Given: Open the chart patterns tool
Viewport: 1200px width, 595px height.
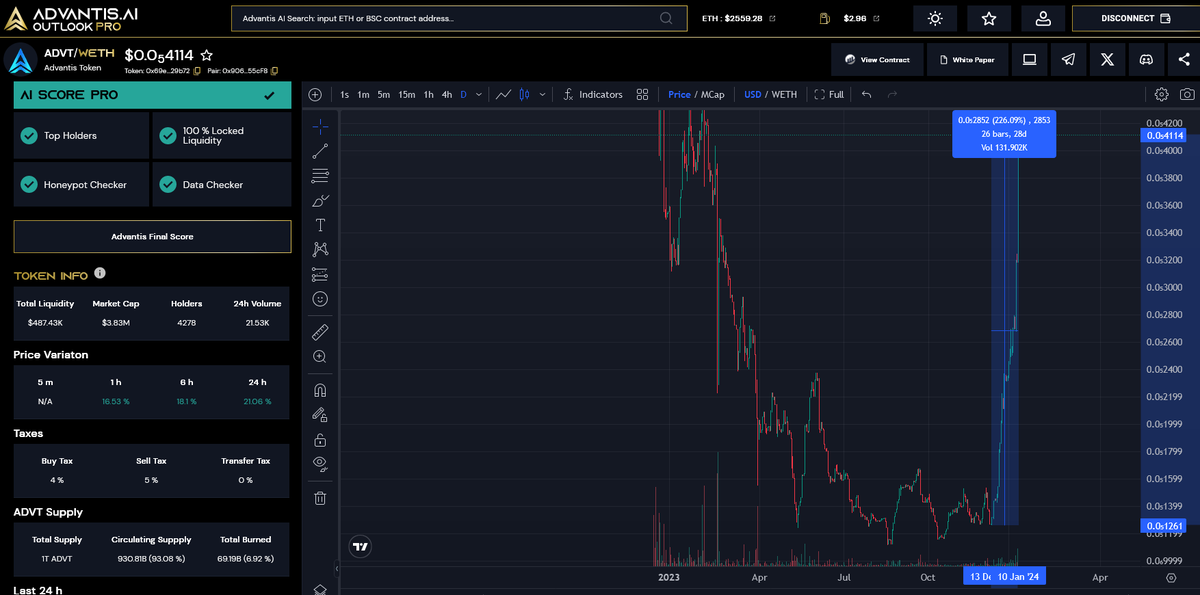Looking at the screenshot, I should pos(320,249).
